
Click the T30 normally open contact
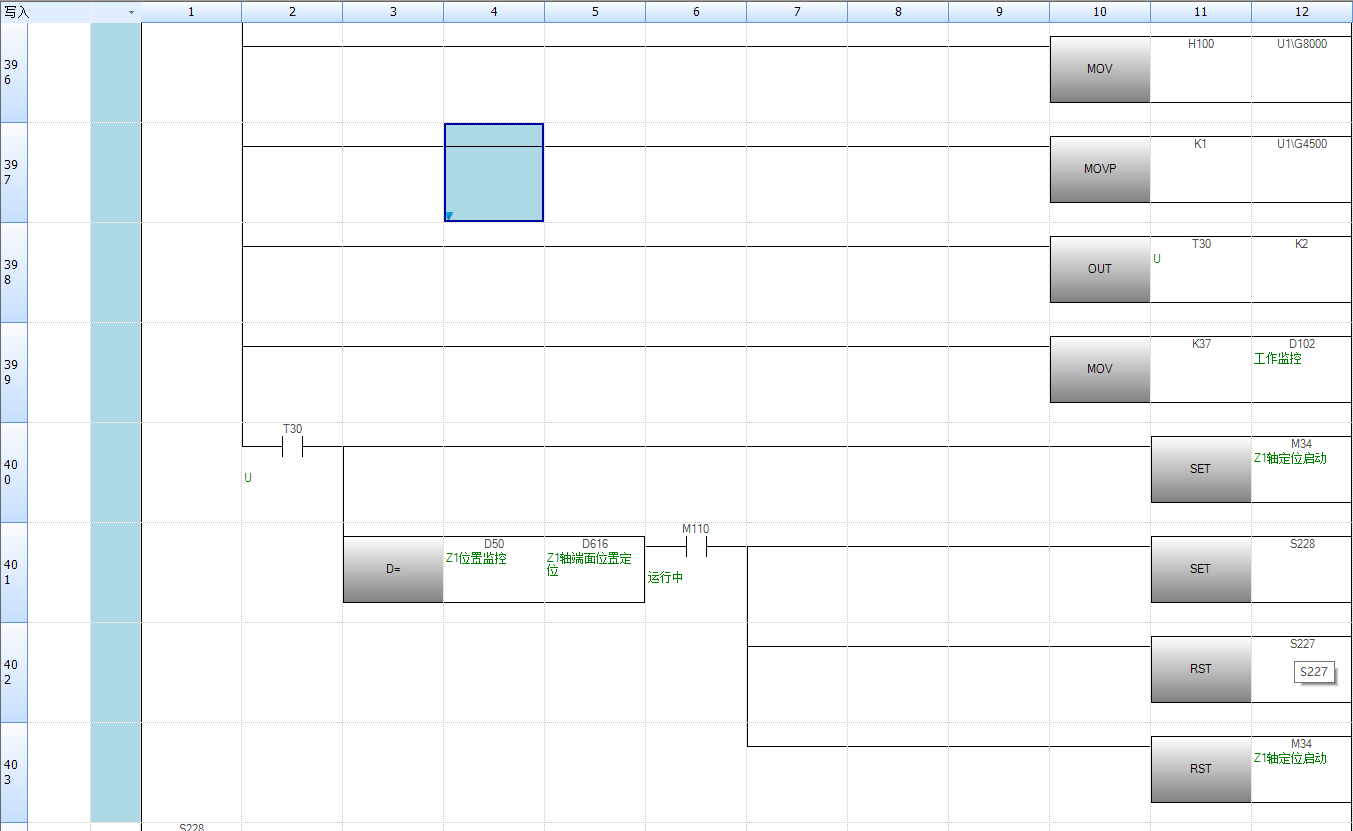coord(292,448)
